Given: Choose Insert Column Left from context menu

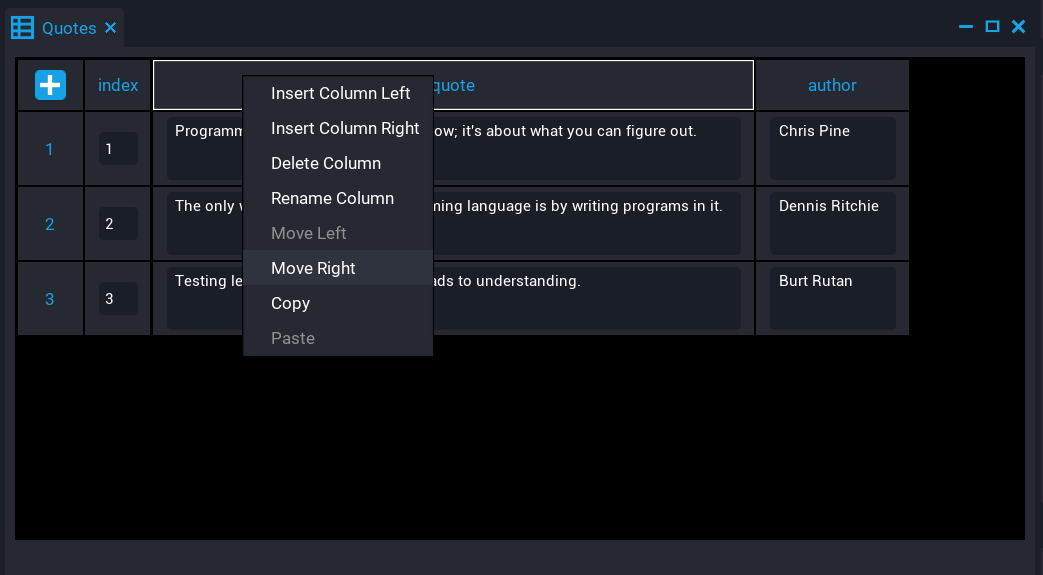Looking at the screenshot, I should (x=340, y=93).
